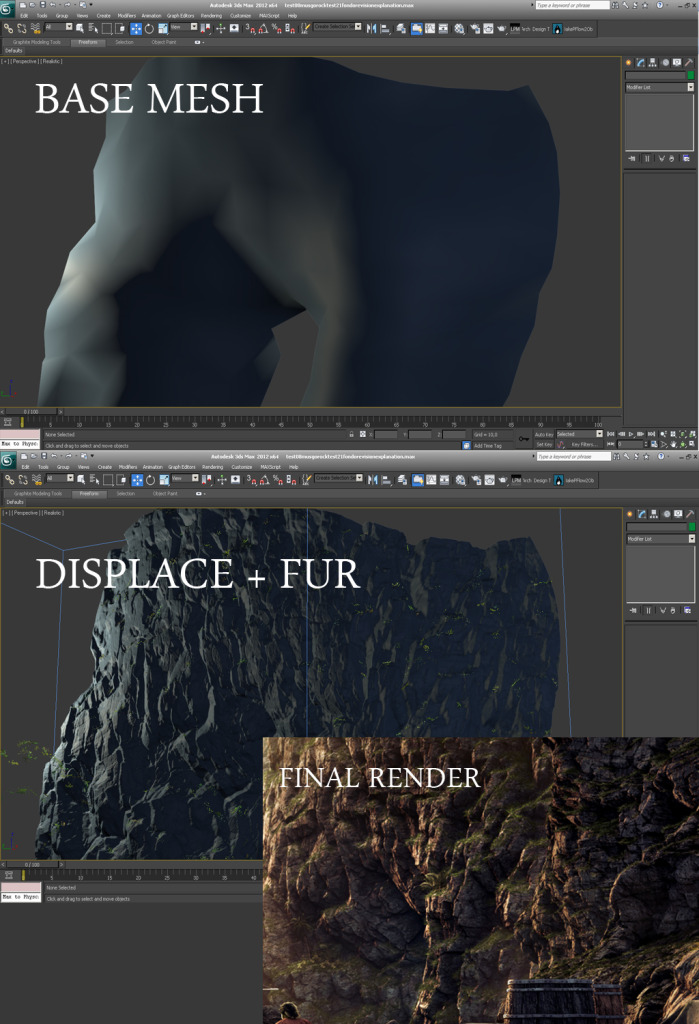Click the [Realistic] shading label, lower window
Viewport: 699px width, 1024px height.
[x=53, y=513]
